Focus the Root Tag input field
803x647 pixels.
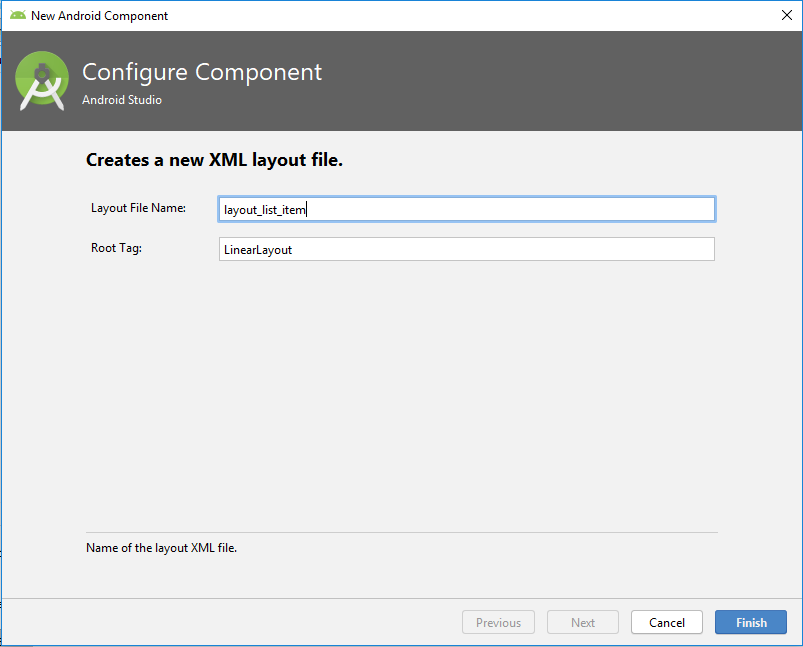point(467,249)
